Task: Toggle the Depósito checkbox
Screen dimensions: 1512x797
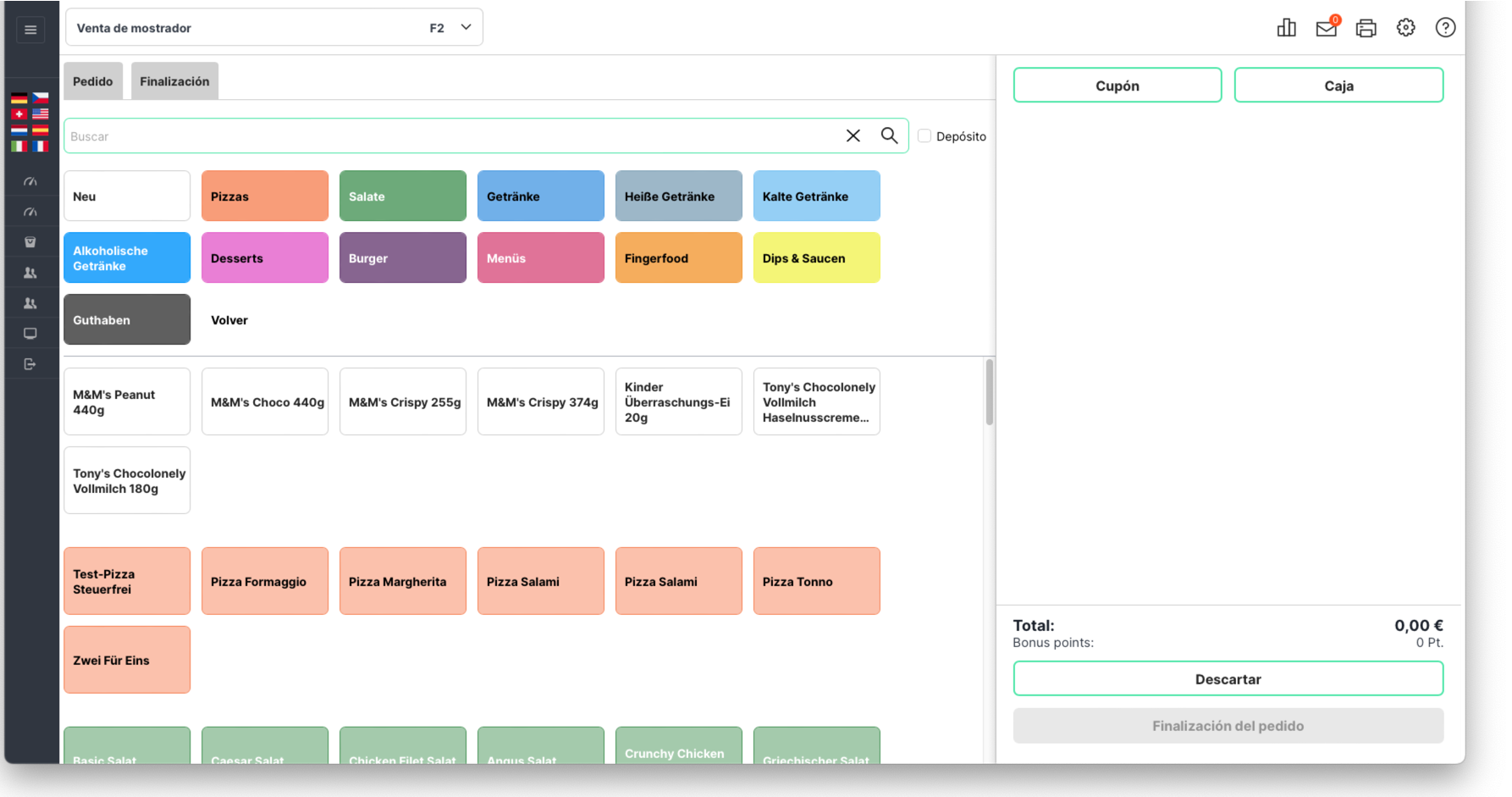Action: coord(924,136)
